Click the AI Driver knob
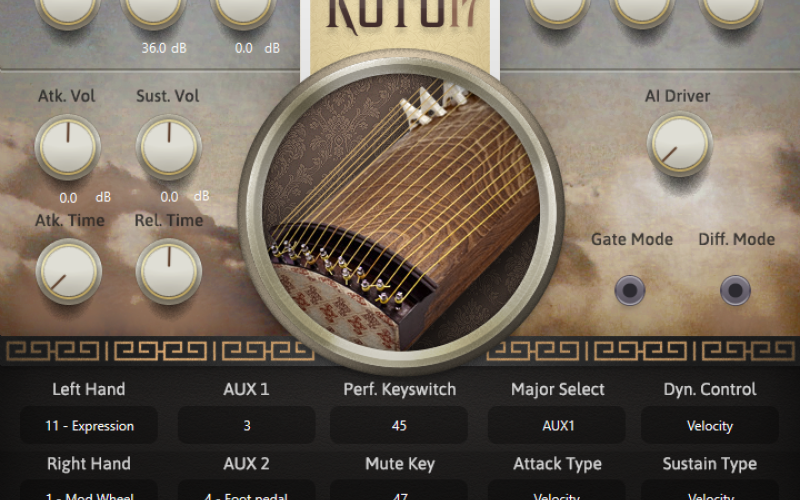 point(680,144)
